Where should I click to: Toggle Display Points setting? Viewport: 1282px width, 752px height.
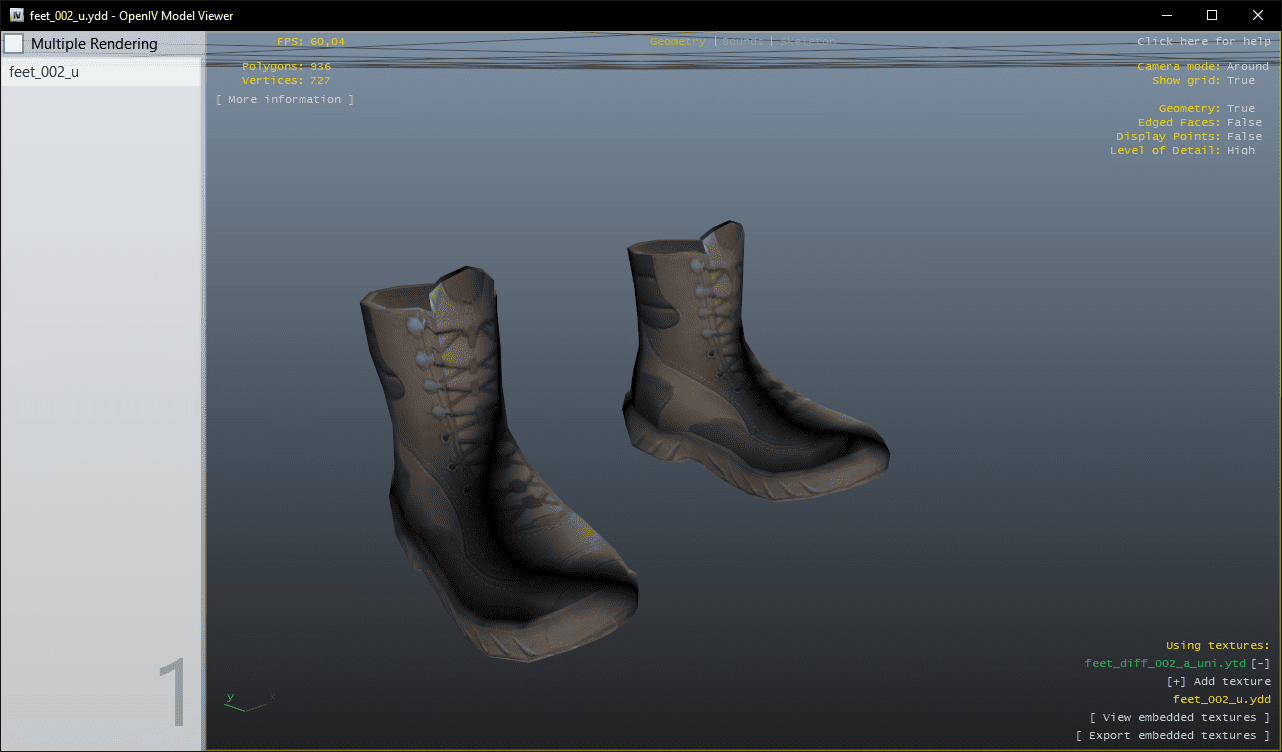pyautogui.click(x=1244, y=137)
